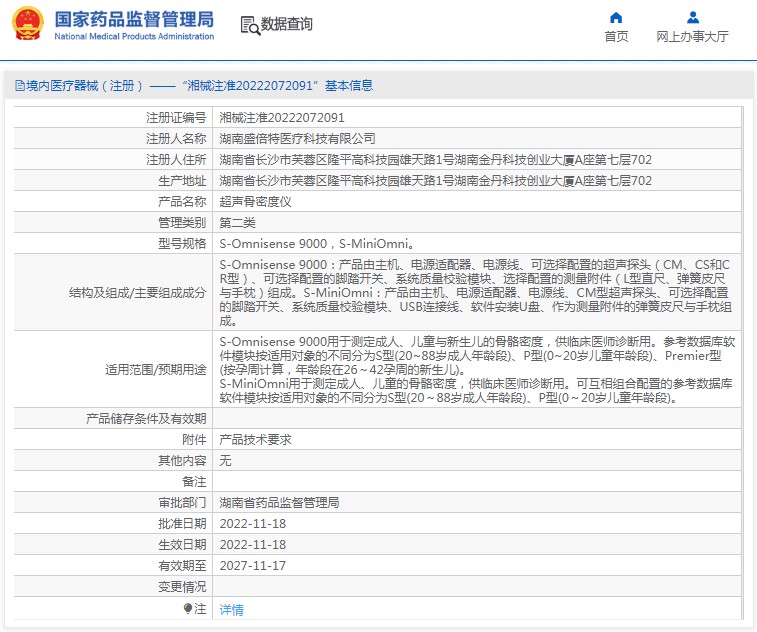Open the 首页 navigation item
This screenshot has height=632, width=757.
point(616,36)
